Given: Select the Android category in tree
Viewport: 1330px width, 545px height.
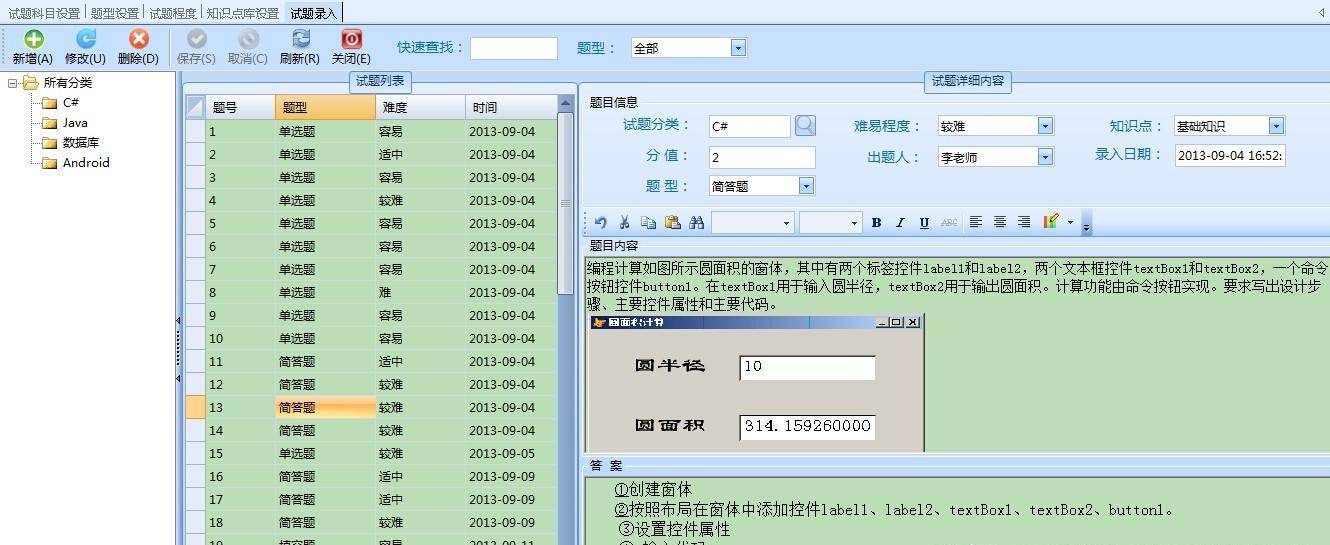Looking at the screenshot, I should tap(86, 162).
